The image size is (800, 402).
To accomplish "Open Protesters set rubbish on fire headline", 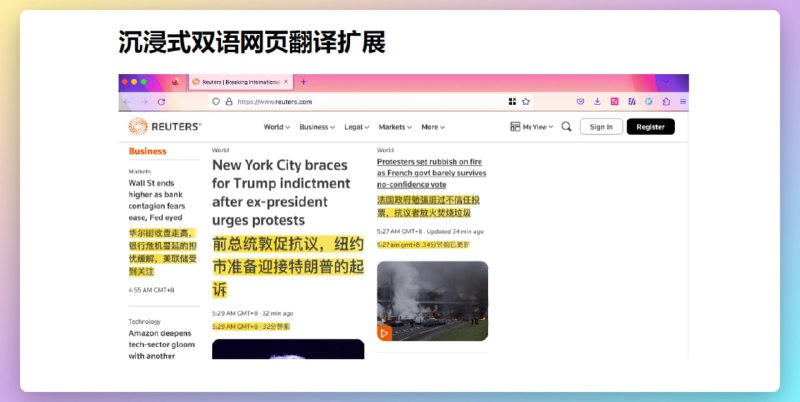I will [432, 173].
